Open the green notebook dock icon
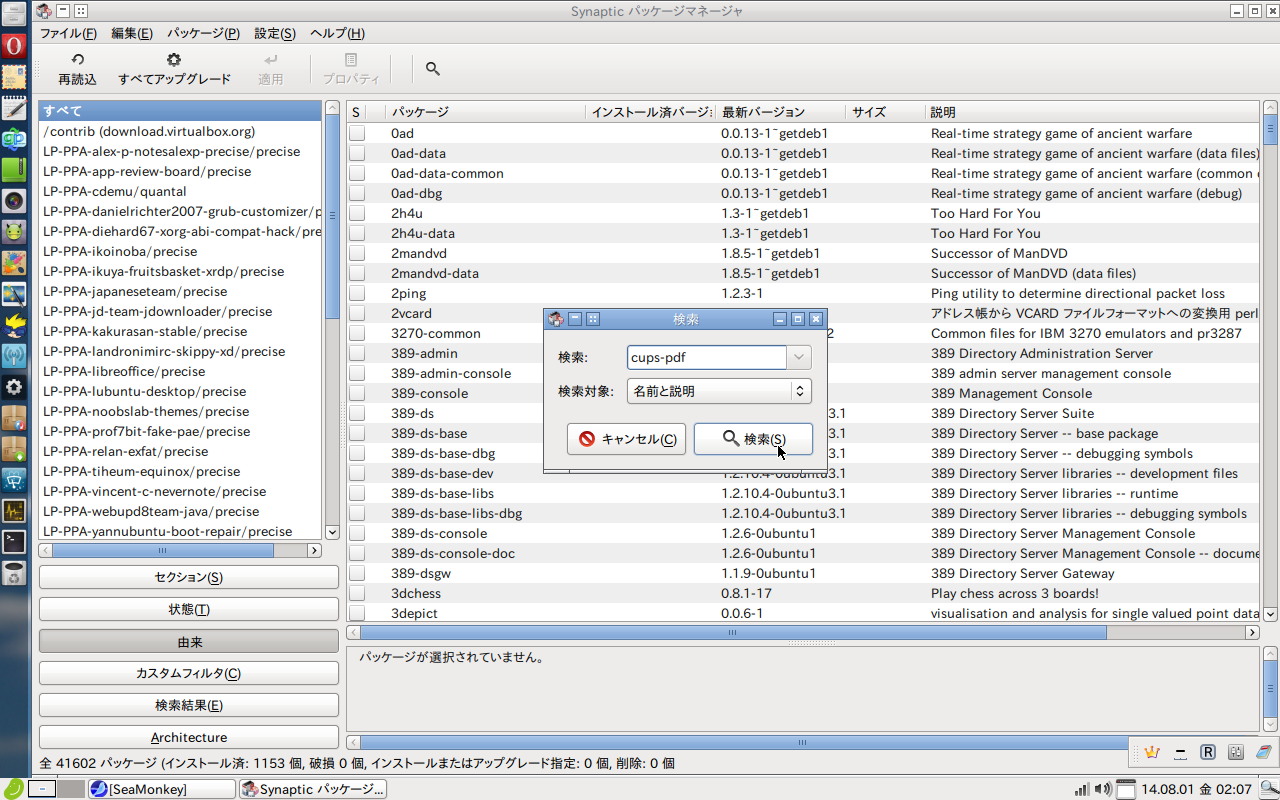This screenshot has width=1280, height=800. tap(13, 170)
